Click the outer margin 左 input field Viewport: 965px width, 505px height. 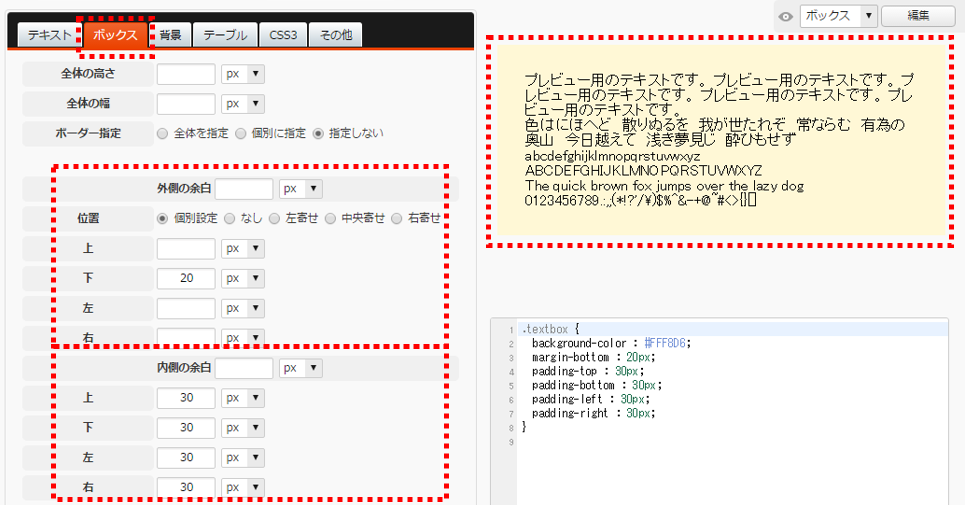pyautogui.click(x=186, y=308)
